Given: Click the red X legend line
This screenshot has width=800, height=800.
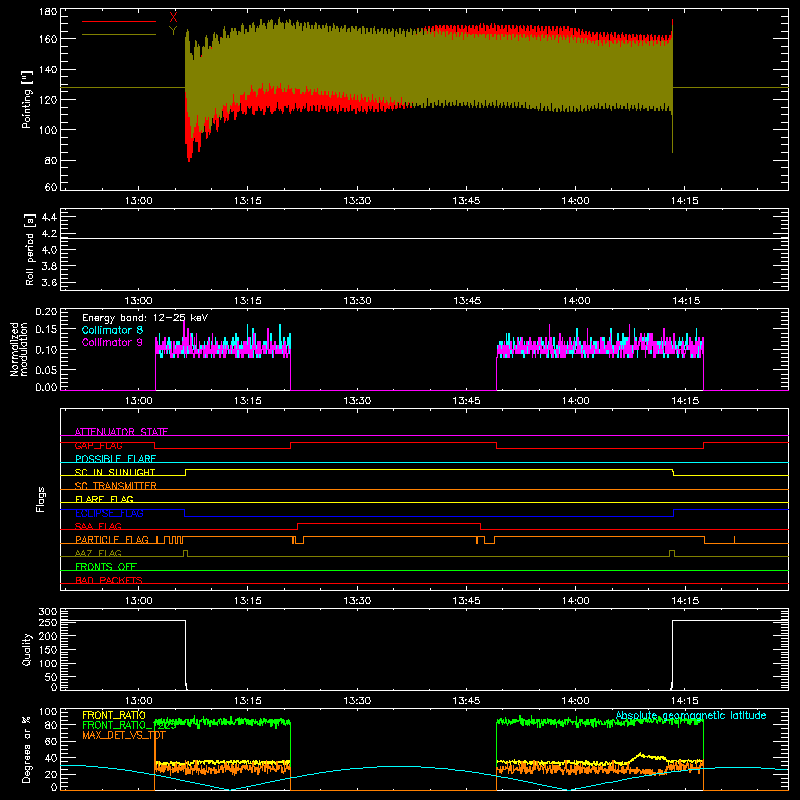Looking at the screenshot, I should click(119, 21).
